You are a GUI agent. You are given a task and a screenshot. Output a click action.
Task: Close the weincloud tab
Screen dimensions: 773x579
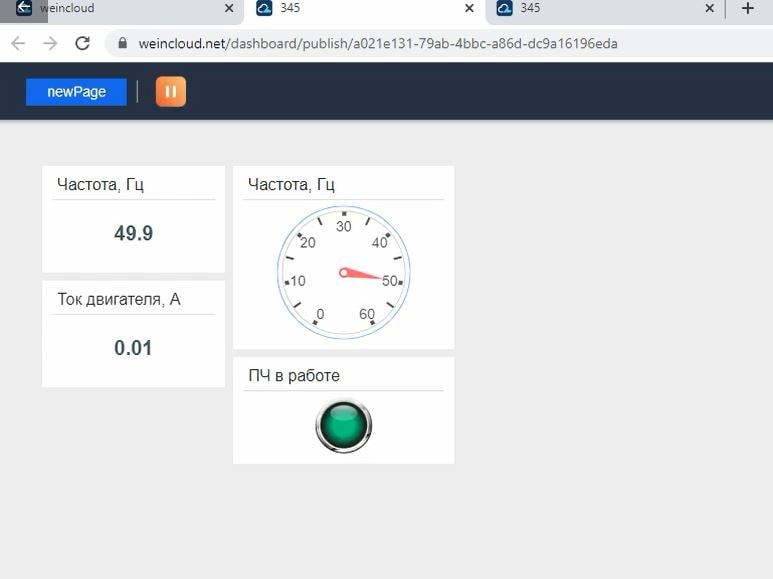coord(229,9)
